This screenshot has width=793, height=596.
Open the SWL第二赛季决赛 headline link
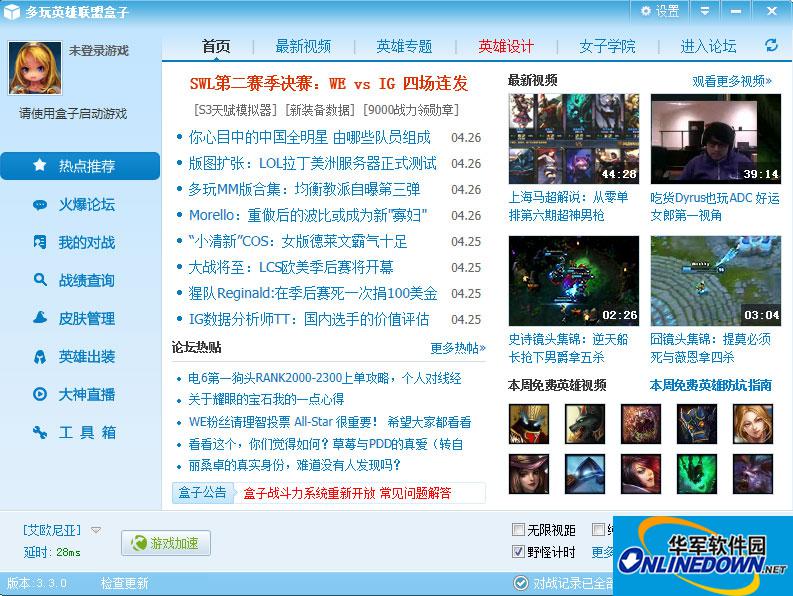[x=329, y=83]
